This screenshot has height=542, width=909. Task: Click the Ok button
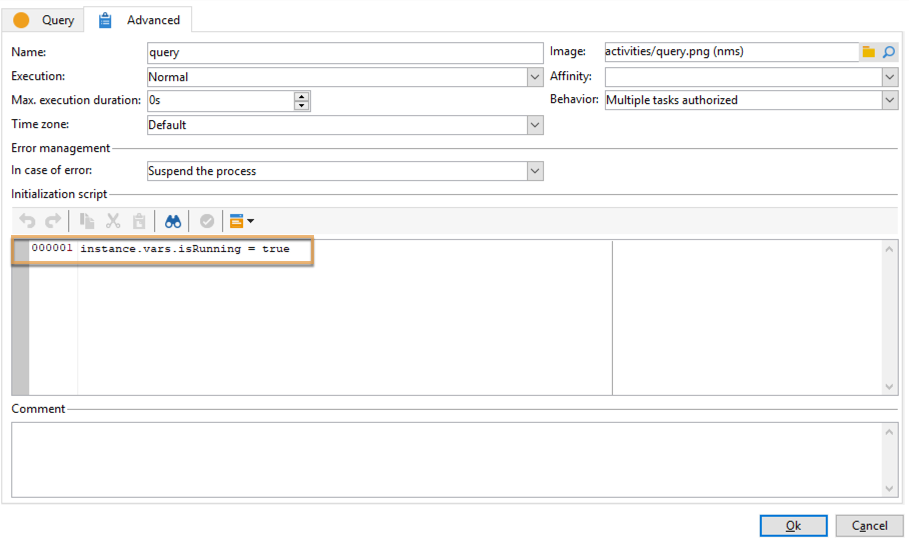click(794, 526)
